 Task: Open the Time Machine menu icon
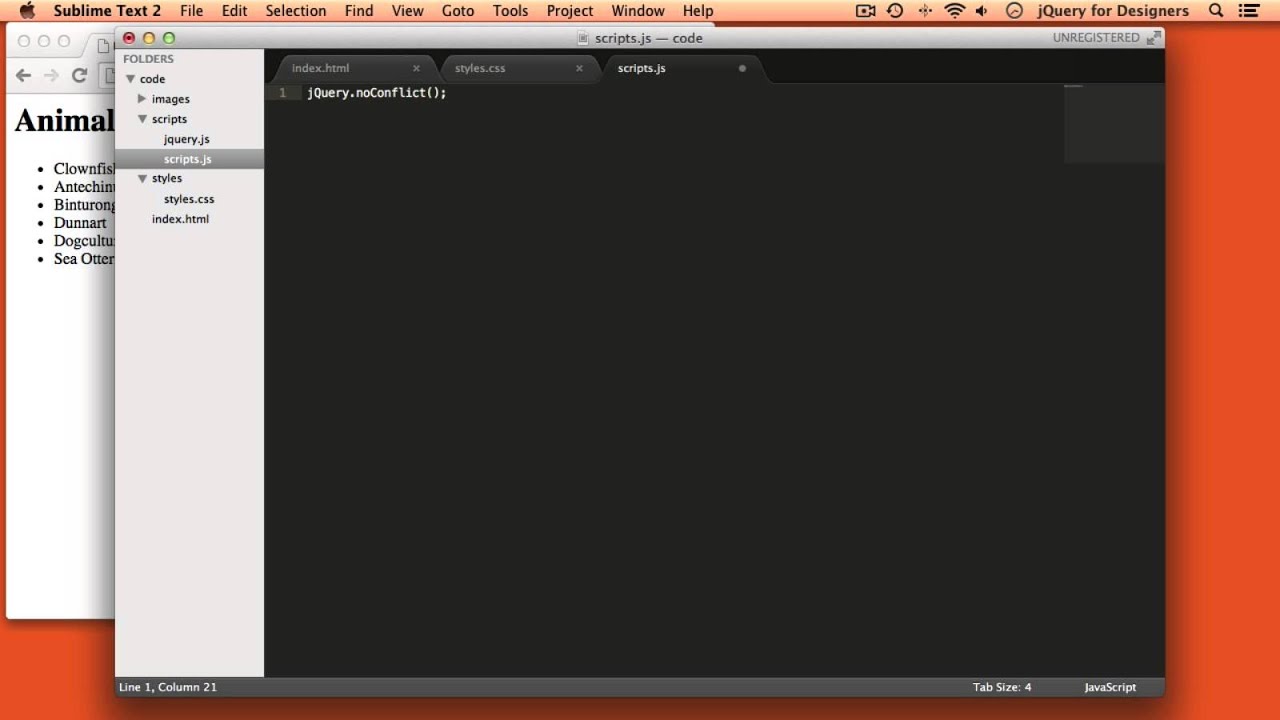click(895, 11)
